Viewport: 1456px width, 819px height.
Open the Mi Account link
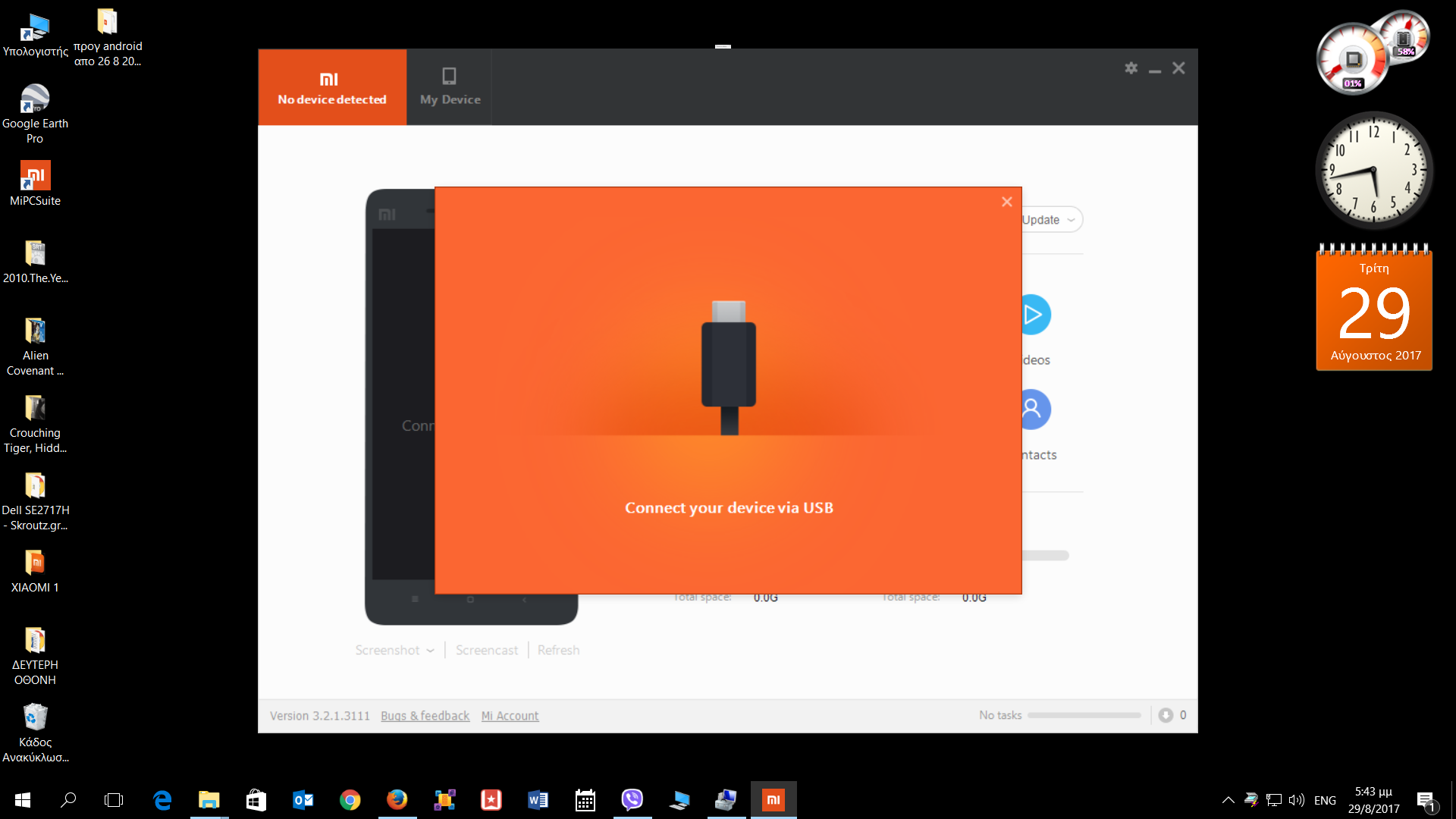pos(510,716)
